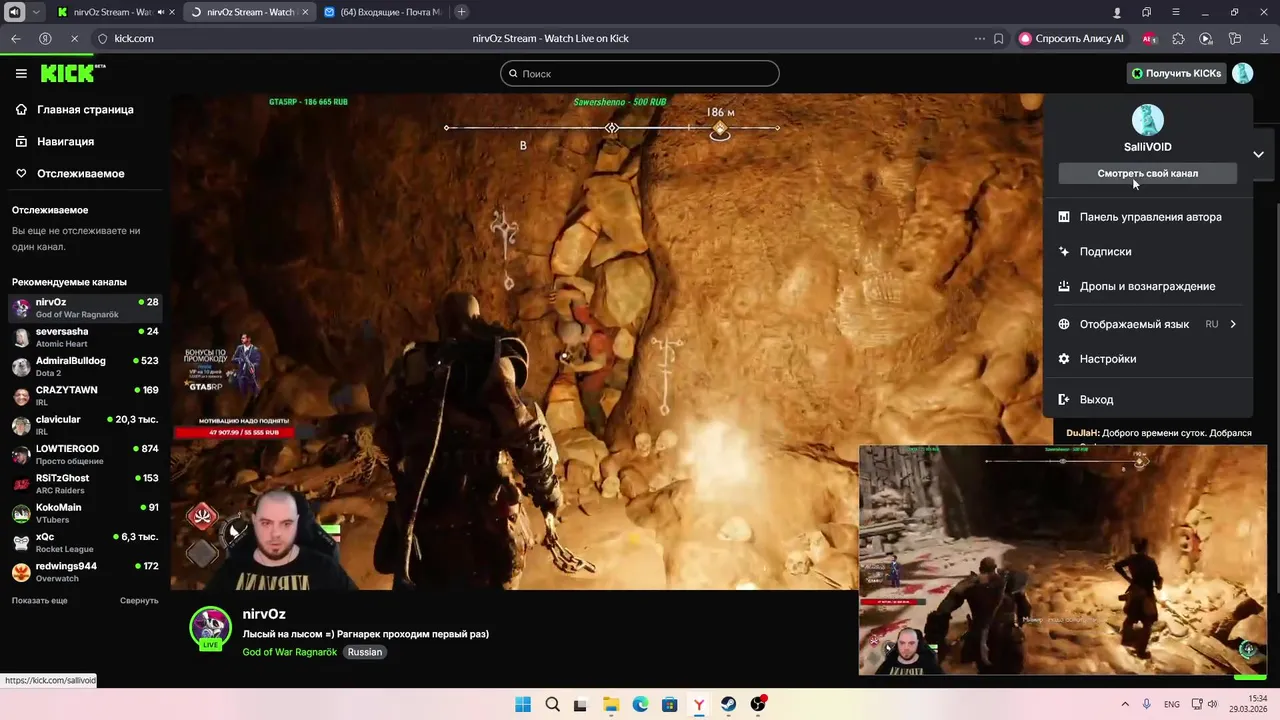The height and width of the screenshot is (720, 1280).
Task: Click the globe icon for display language
Action: (1064, 324)
